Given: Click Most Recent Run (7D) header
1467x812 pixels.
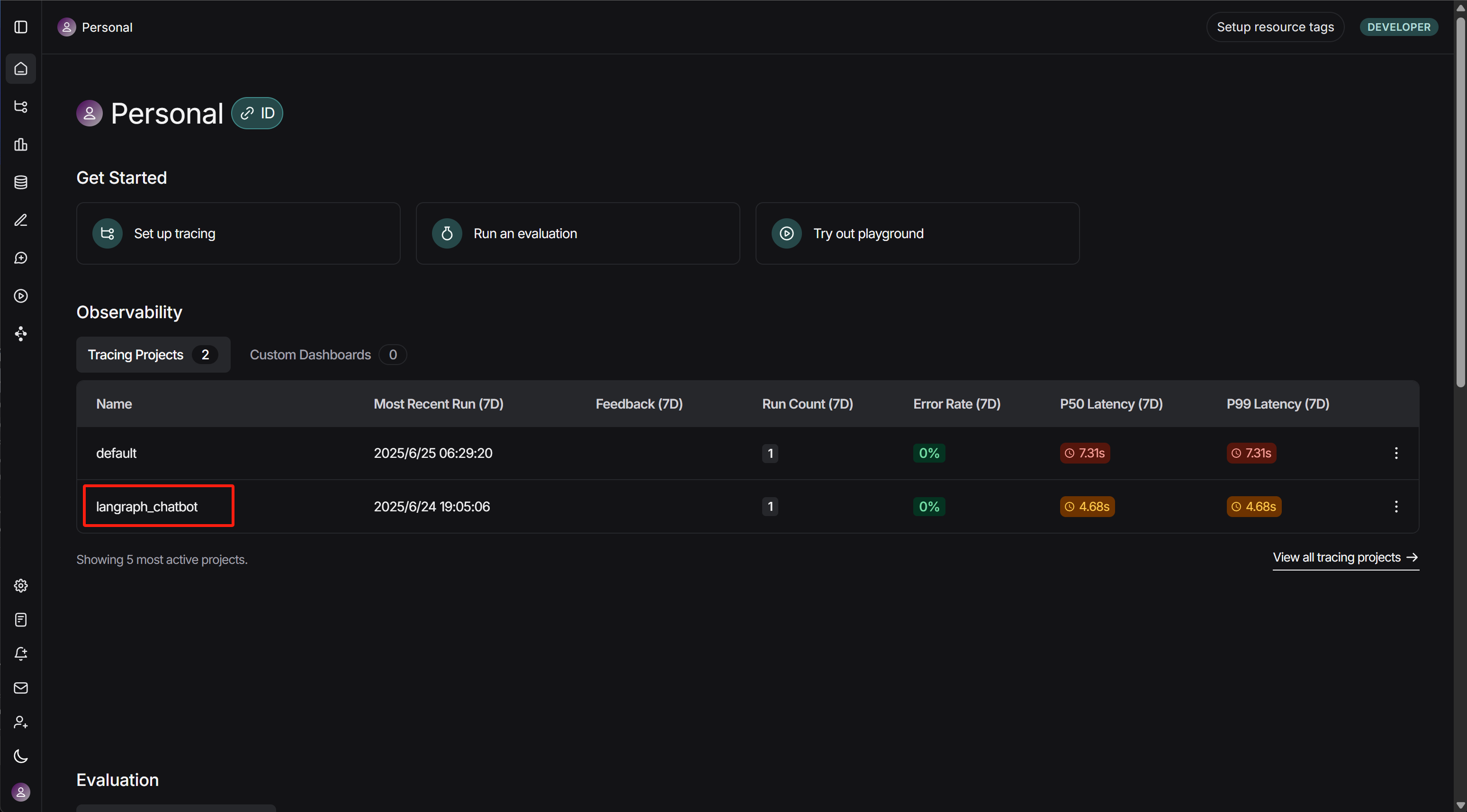Looking at the screenshot, I should pyautogui.click(x=439, y=404).
